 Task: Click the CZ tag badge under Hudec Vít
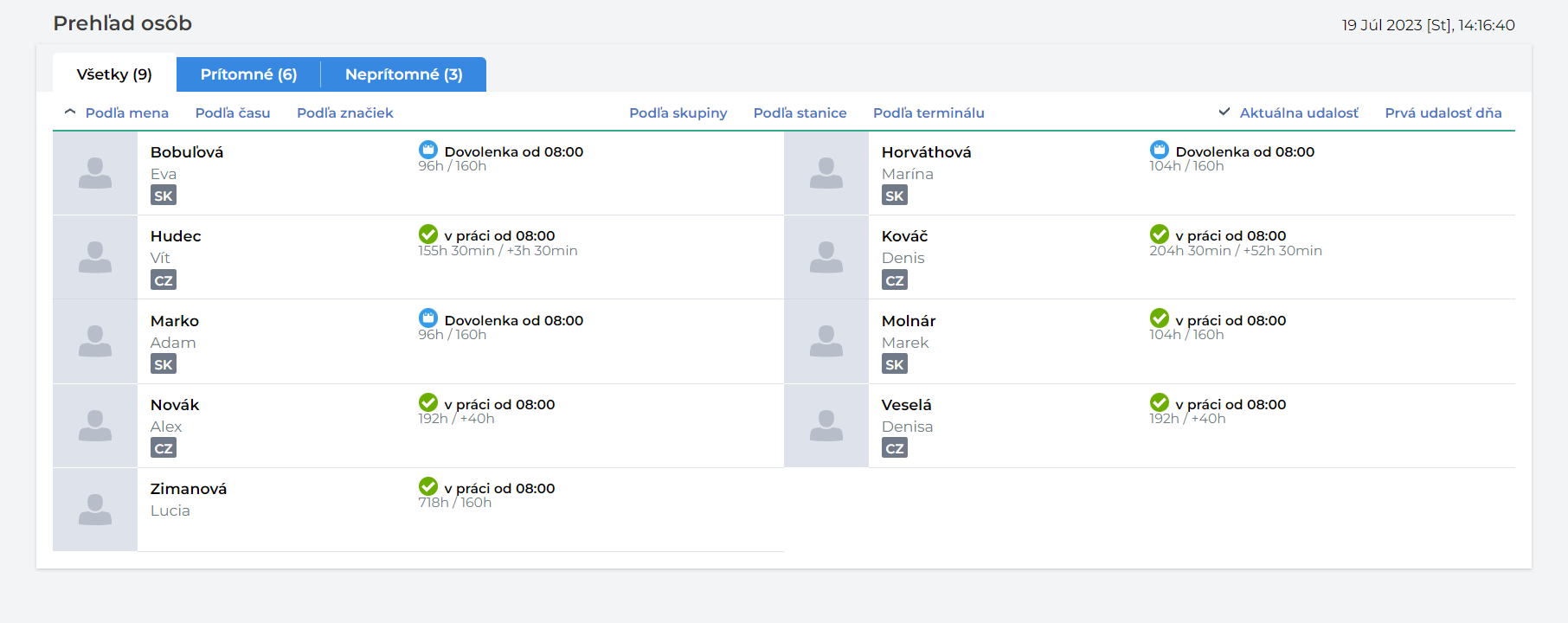point(164,280)
